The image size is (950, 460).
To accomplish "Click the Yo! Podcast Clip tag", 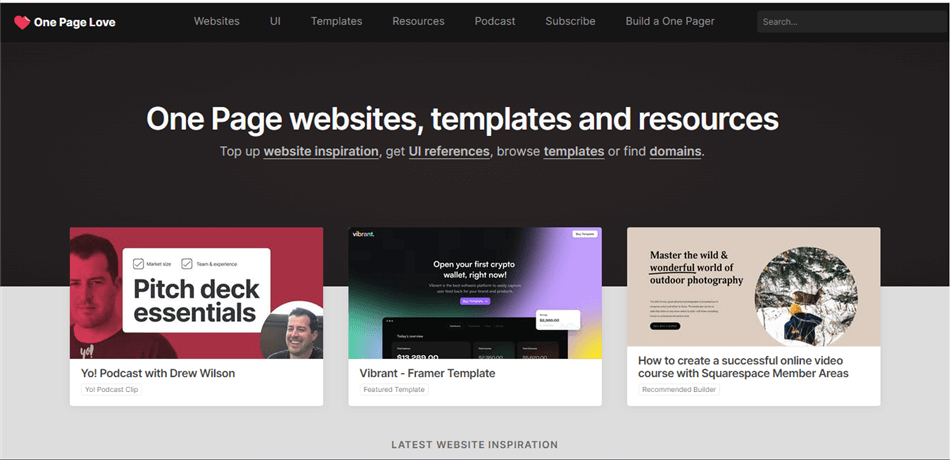I will pos(111,389).
